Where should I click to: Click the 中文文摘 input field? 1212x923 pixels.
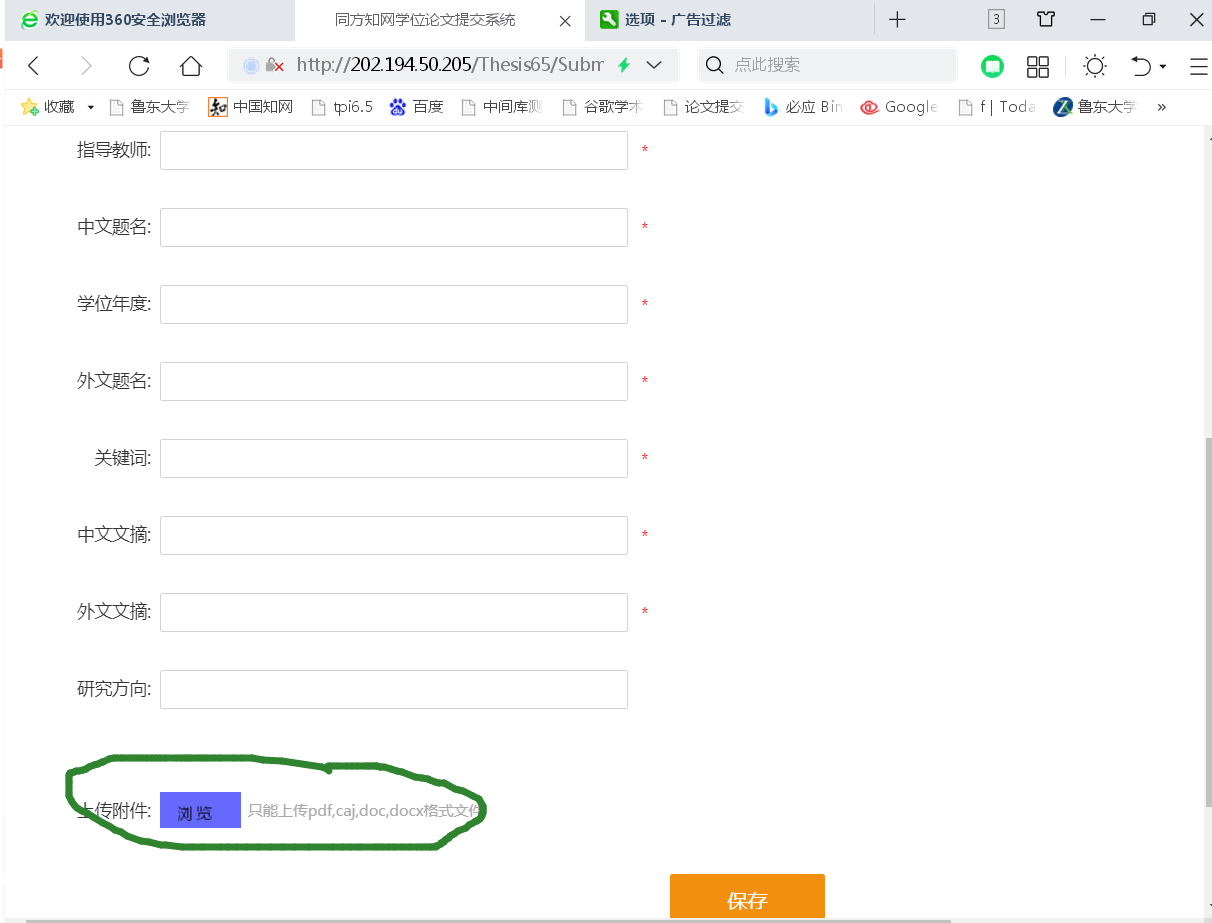pyautogui.click(x=394, y=535)
